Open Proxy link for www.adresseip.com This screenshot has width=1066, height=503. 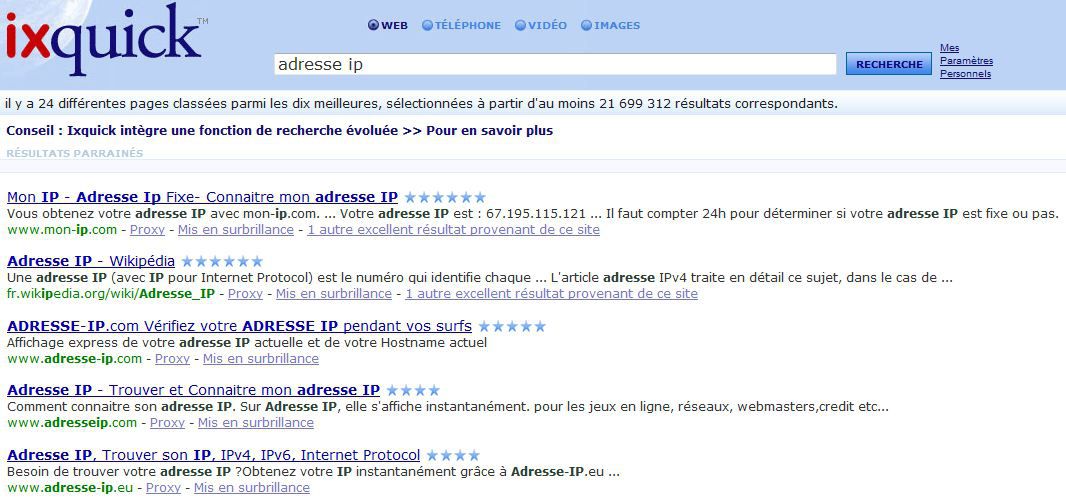point(167,423)
